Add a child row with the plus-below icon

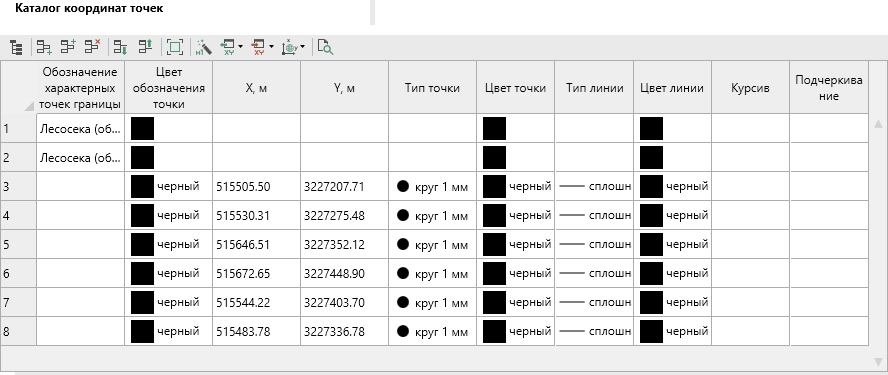pos(44,47)
